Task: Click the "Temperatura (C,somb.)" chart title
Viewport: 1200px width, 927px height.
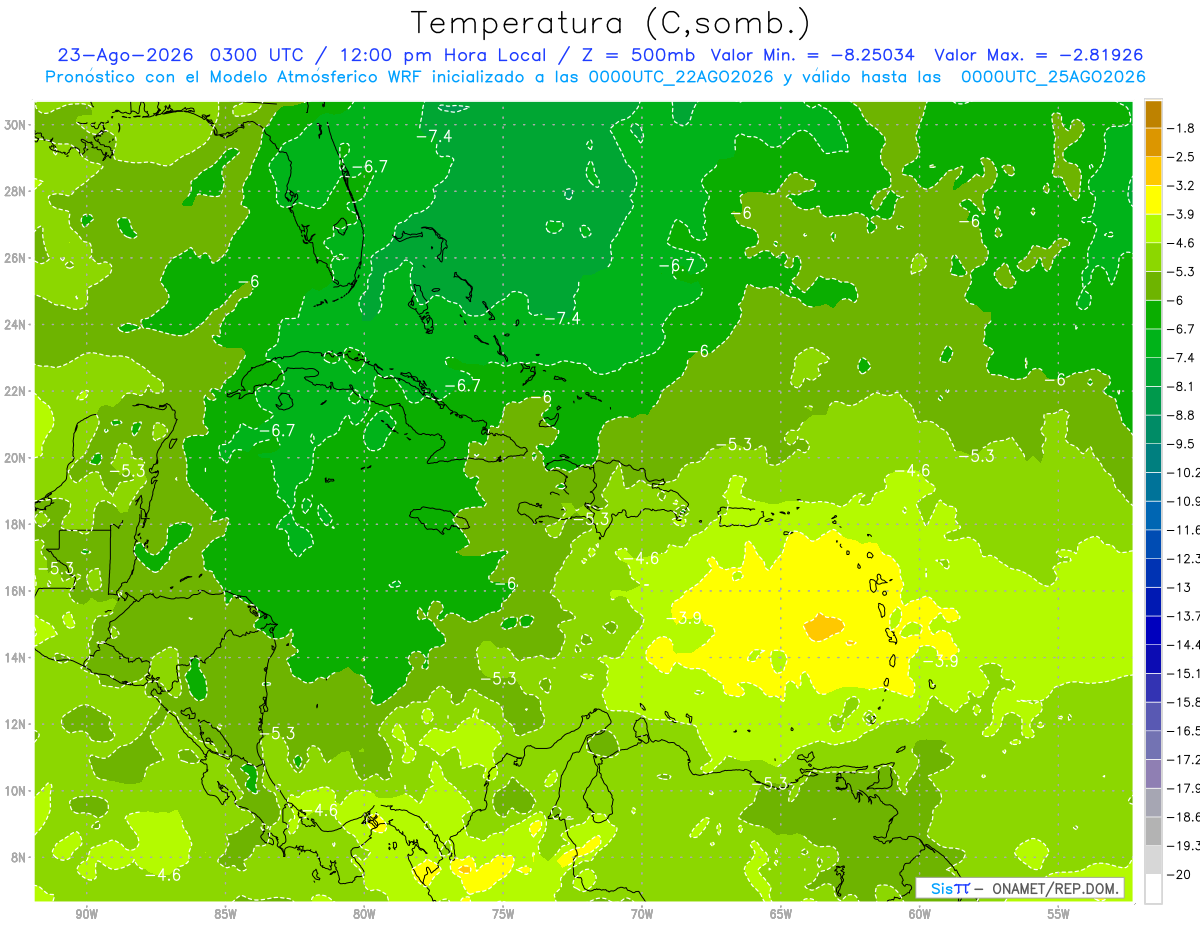Action: click(x=611, y=23)
